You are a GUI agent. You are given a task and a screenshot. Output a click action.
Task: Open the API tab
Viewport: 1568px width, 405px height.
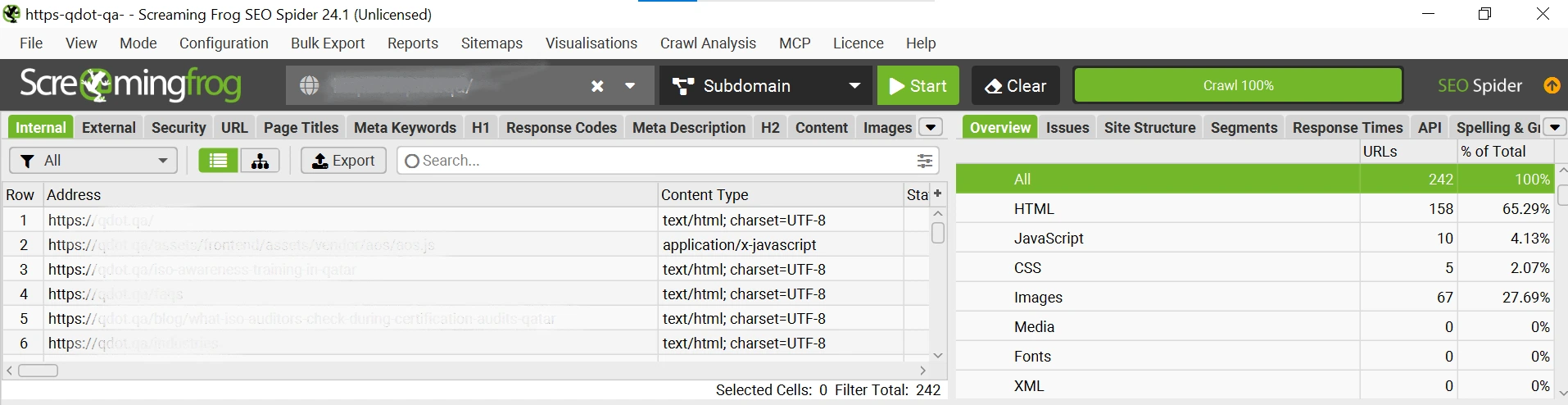click(1430, 127)
